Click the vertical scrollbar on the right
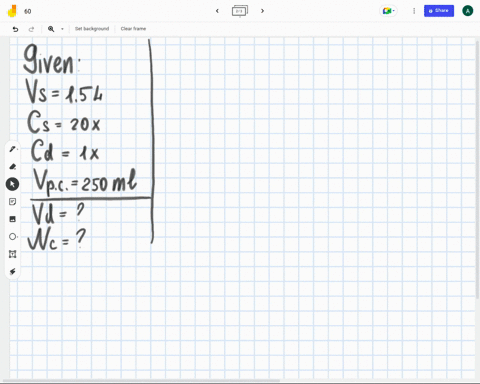Screen dimensions: 480x384 tap(477, 170)
